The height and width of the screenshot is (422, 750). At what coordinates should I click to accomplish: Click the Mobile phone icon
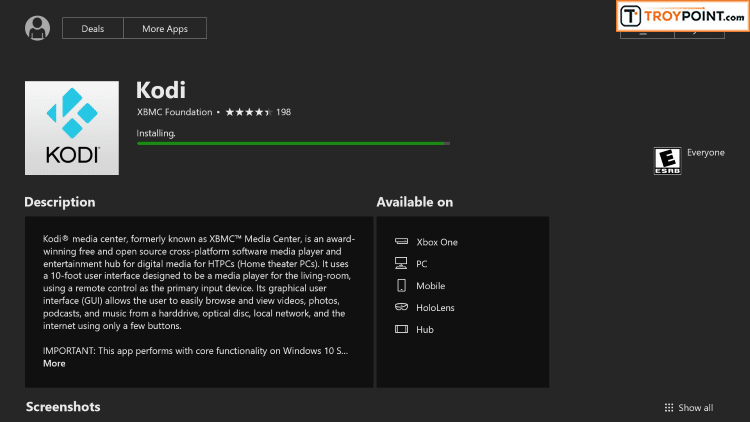(401, 285)
